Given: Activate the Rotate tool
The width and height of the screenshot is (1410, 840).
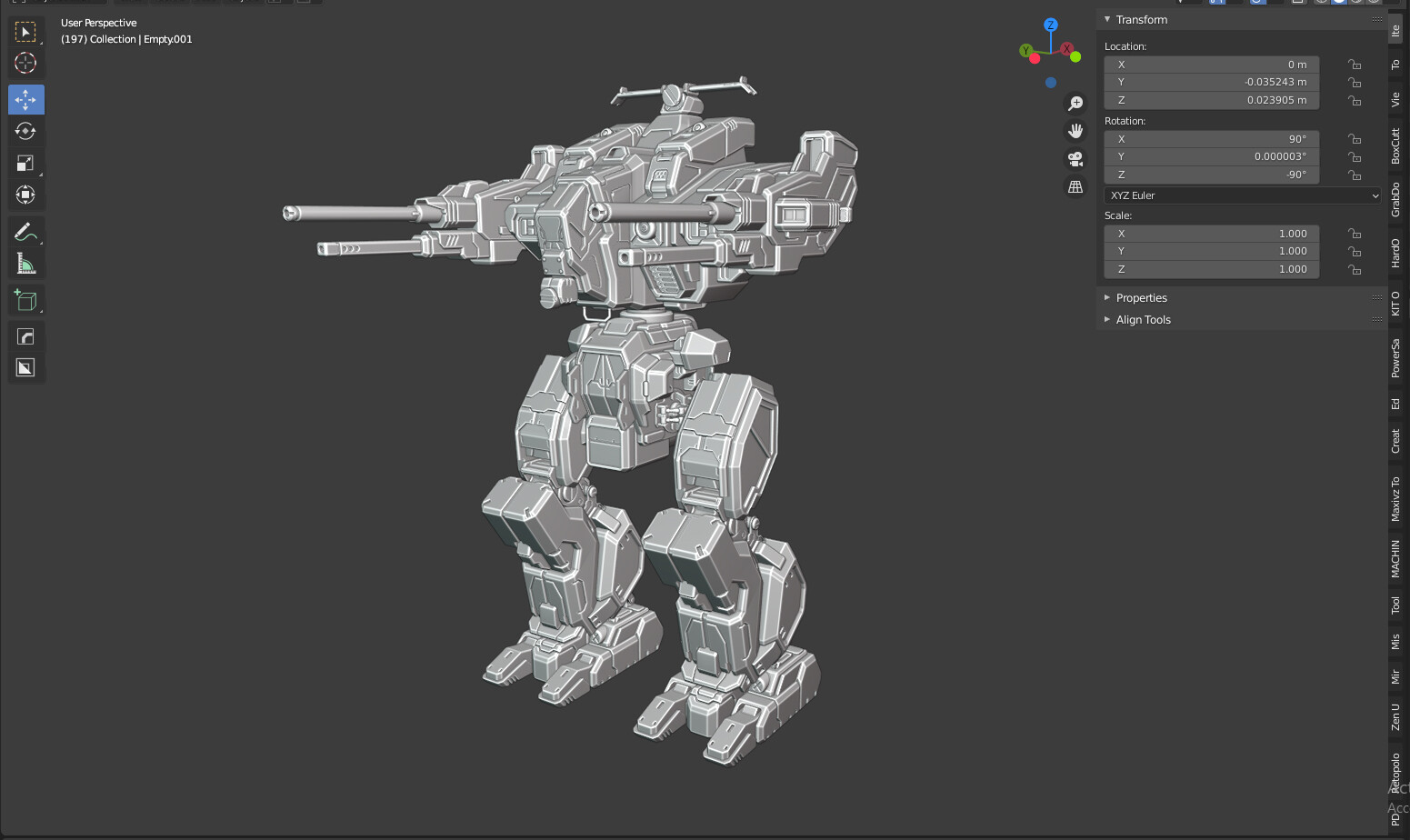Looking at the screenshot, I should 25,131.
